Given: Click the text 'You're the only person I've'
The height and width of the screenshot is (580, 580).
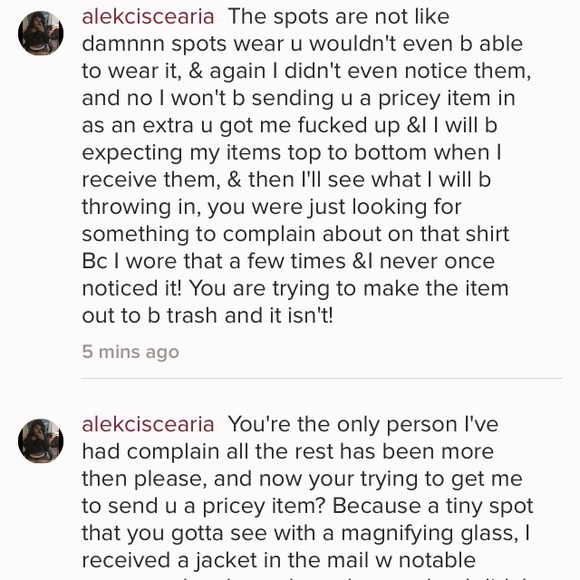Looking at the screenshot, I should pyautogui.click(x=363, y=424).
